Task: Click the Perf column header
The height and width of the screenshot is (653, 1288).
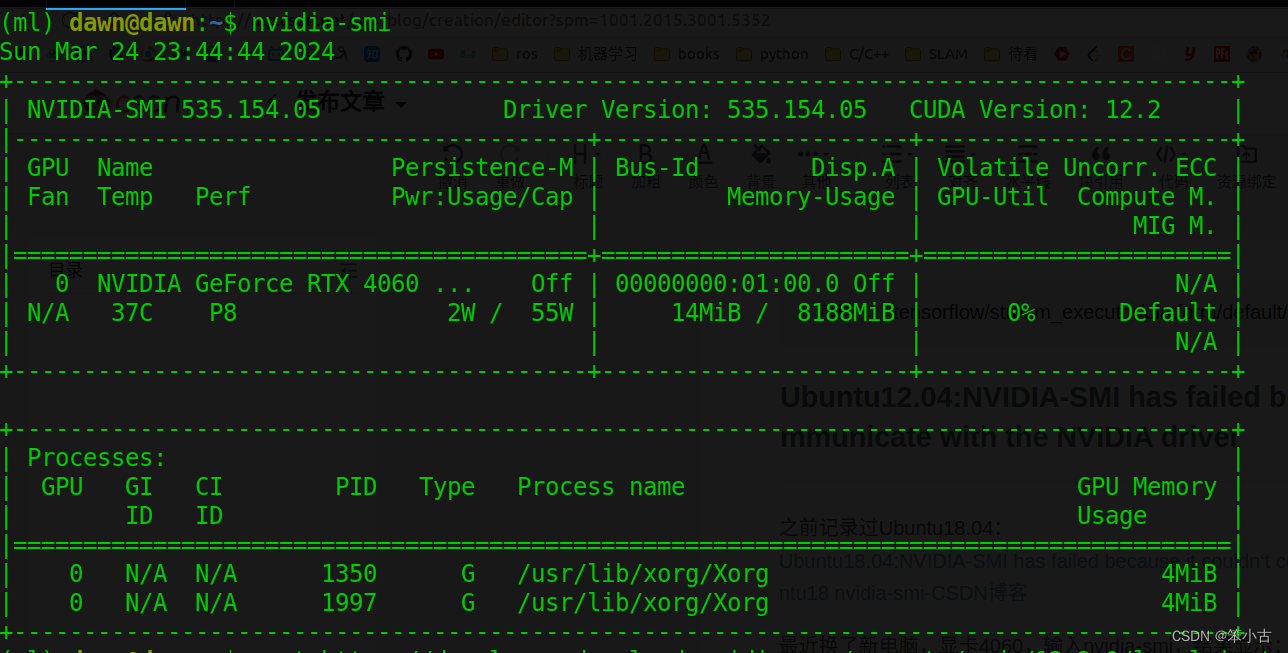Action: (x=223, y=197)
